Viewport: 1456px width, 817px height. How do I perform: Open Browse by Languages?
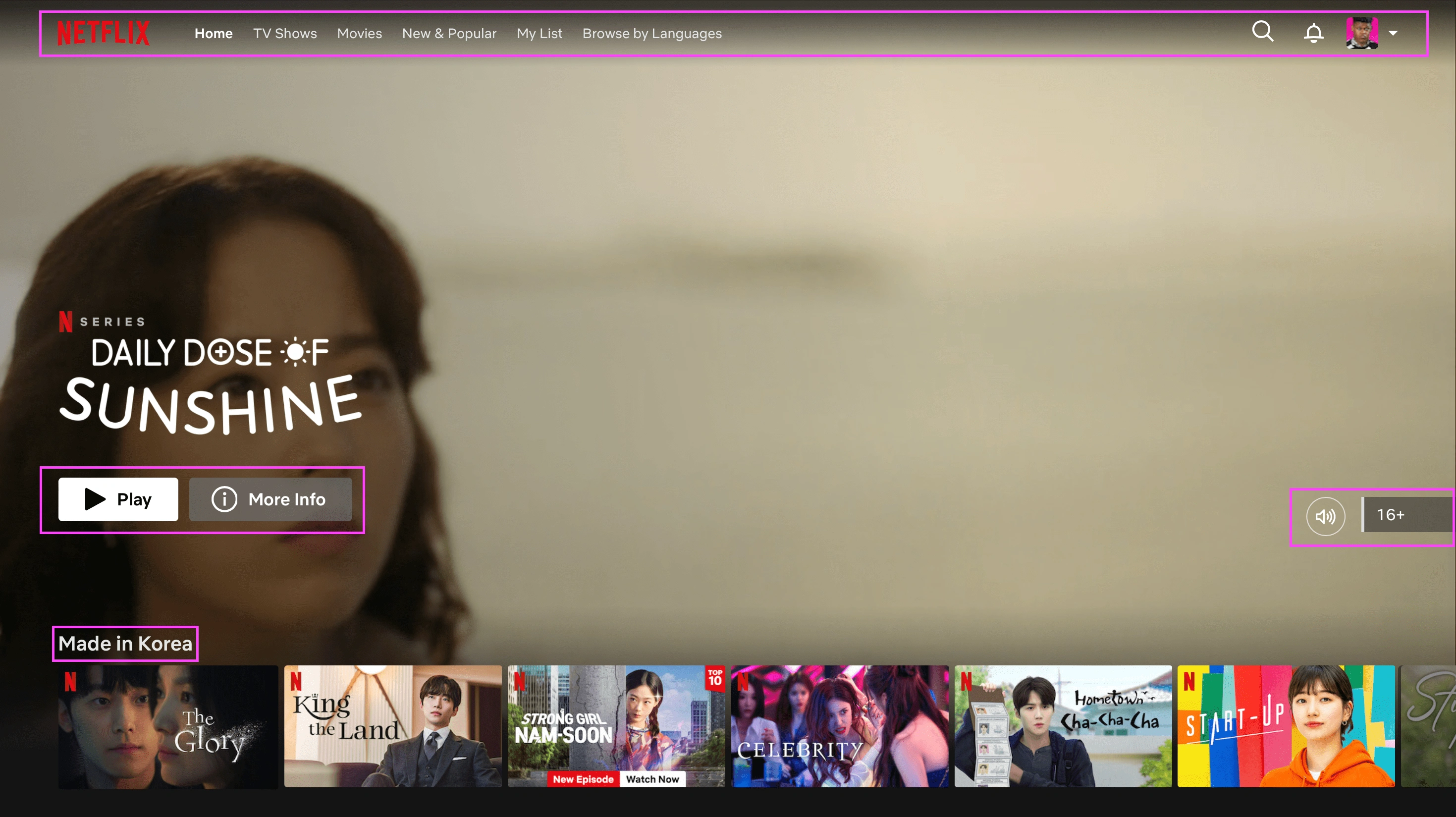[x=652, y=33]
